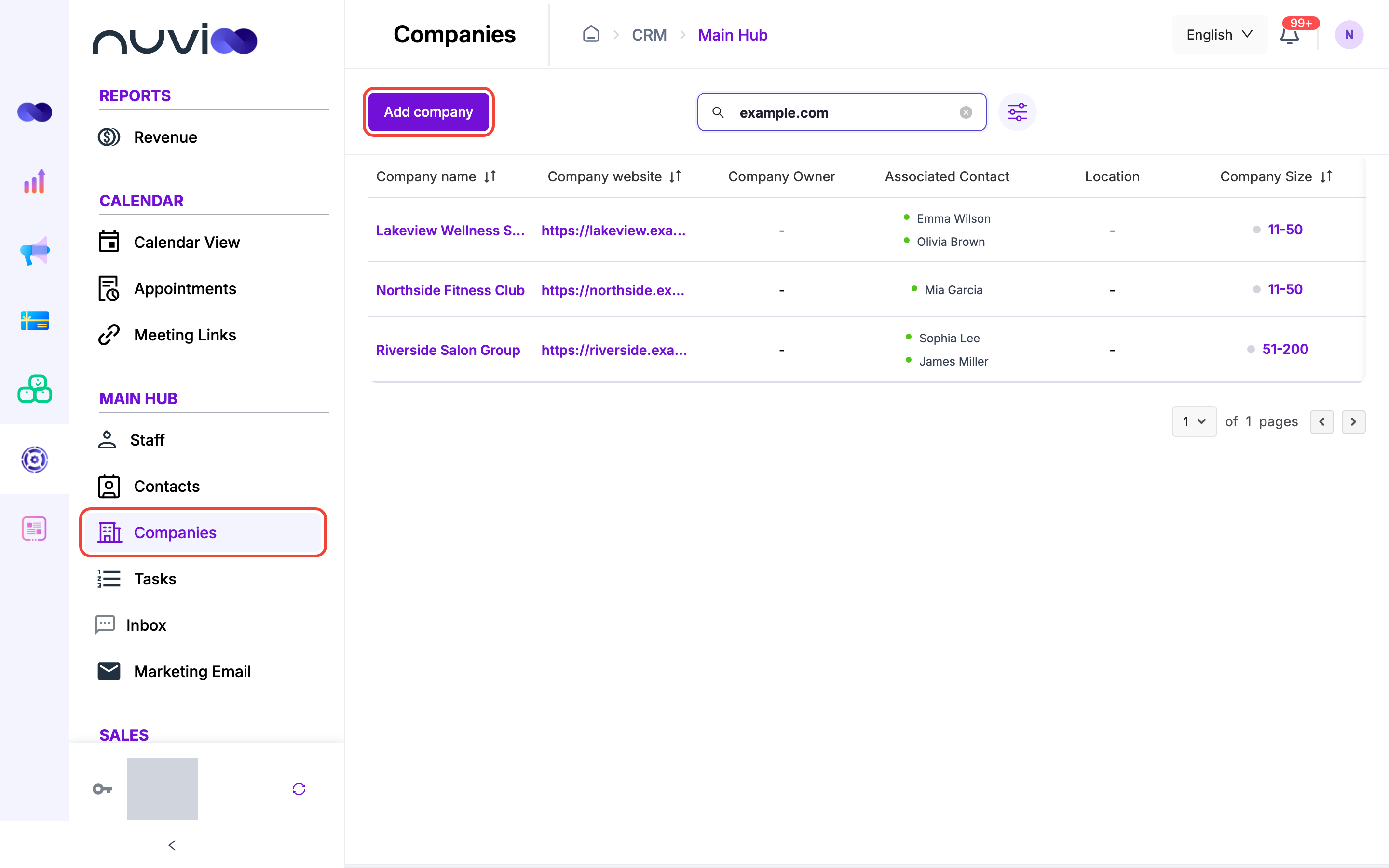The image size is (1389, 868).
Task: Click contact Olivia Brown
Action: (951, 242)
